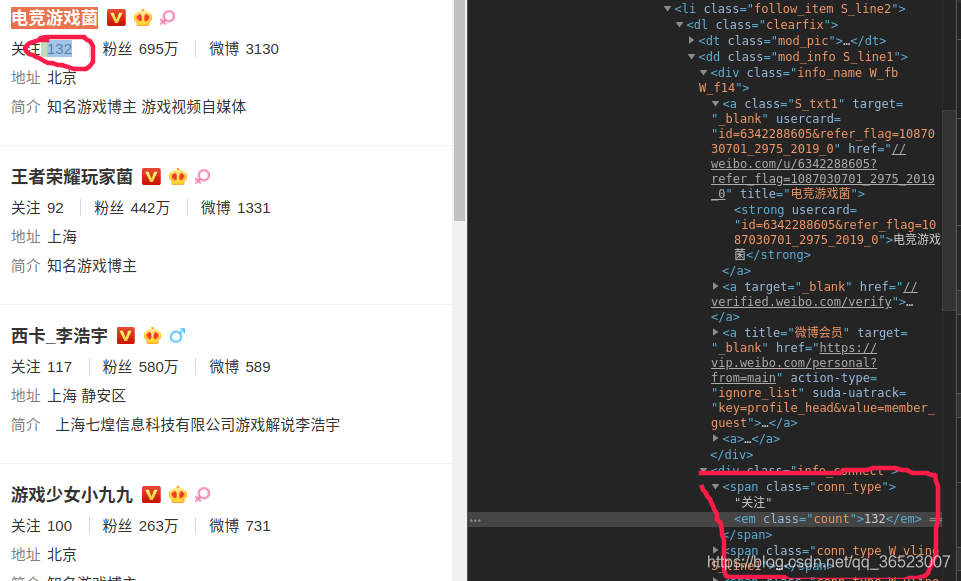Image resolution: width=961 pixels, height=581 pixels.
Task: Click the verified V badge beside 游戏少女小九九
Action: point(151,494)
